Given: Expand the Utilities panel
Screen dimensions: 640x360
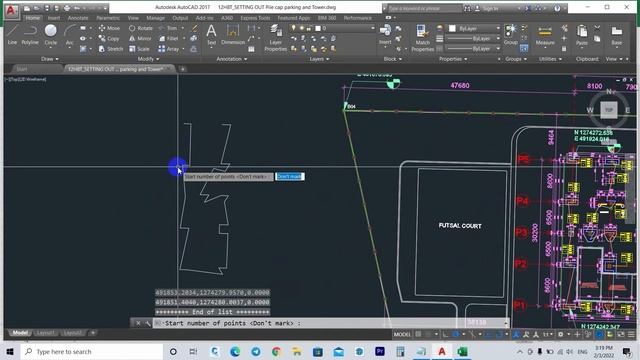Looking at the screenshot, I should tap(550, 59).
